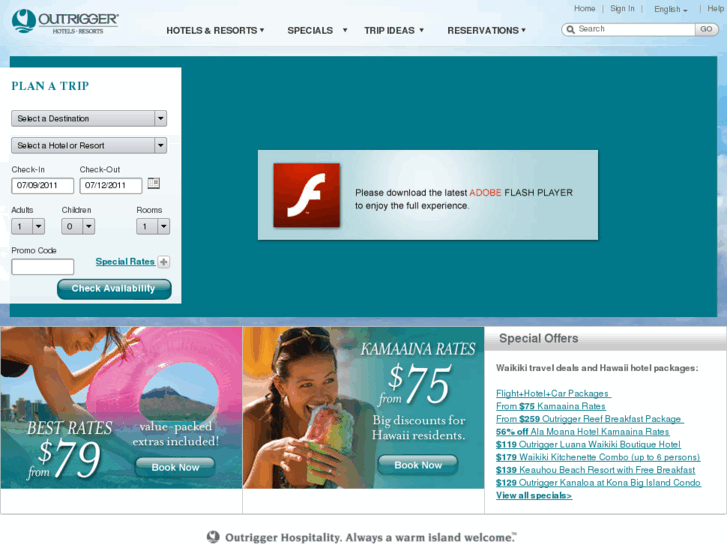This screenshot has height=545, width=727.
Task: Open the Best Rates from $79 banner image
Action: tap(121, 408)
